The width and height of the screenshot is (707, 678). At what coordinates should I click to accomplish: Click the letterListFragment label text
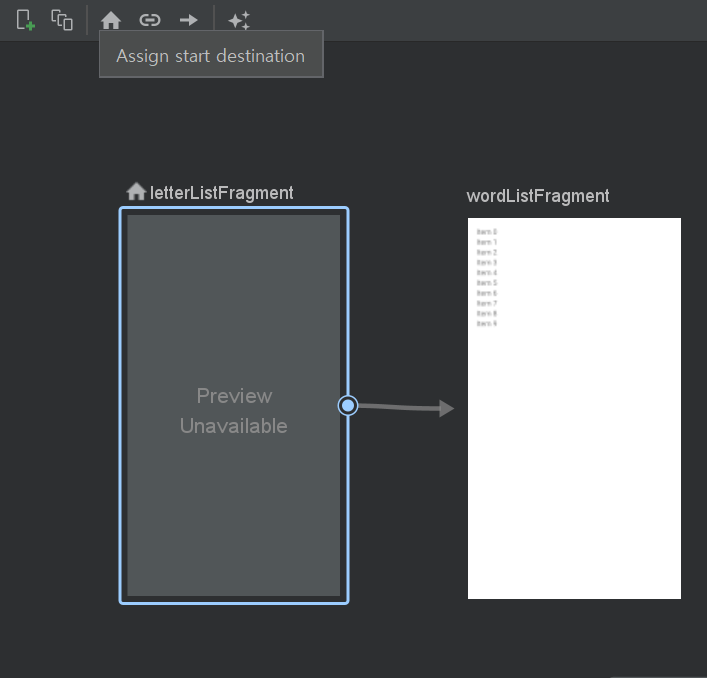coord(221,193)
